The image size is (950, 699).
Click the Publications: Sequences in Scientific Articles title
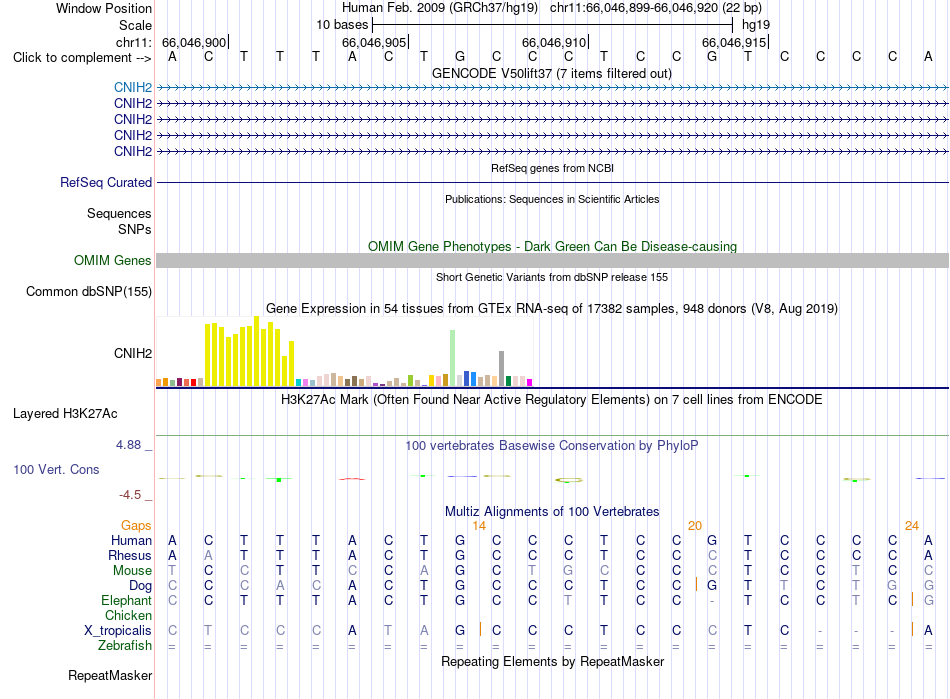(x=552, y=199)
